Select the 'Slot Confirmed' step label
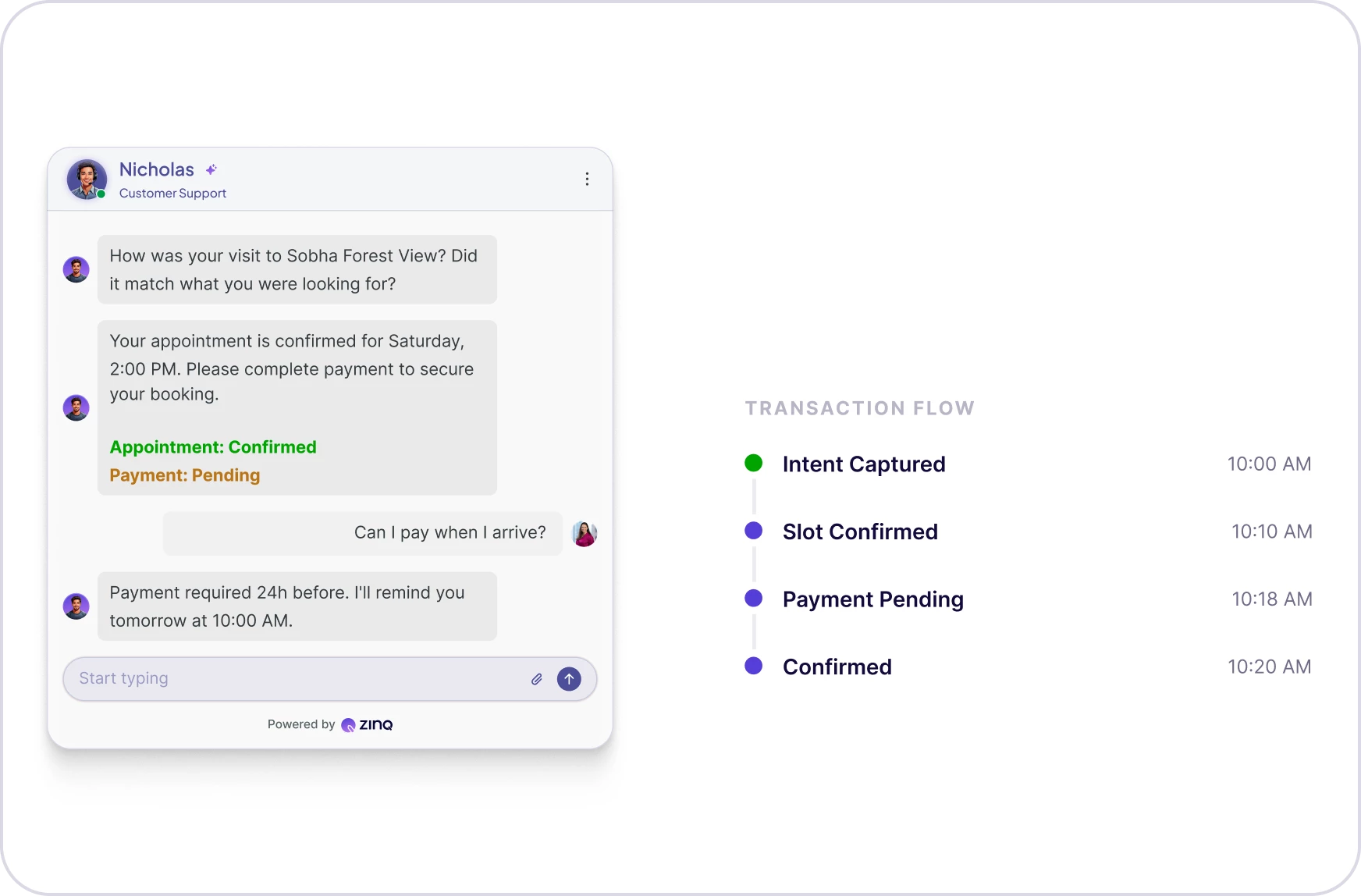1361x896 pixels. (860, 532)
